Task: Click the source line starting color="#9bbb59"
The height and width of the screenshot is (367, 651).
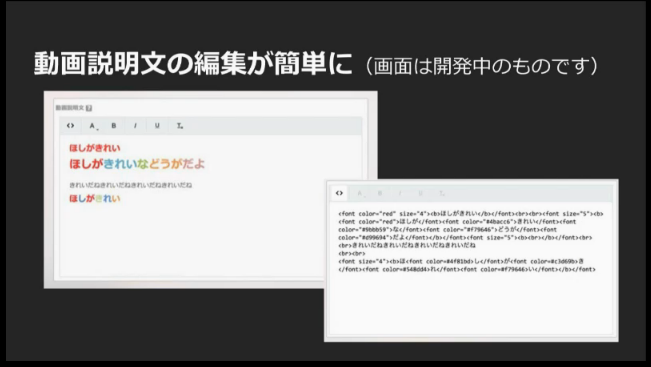Action: point(448,230)
